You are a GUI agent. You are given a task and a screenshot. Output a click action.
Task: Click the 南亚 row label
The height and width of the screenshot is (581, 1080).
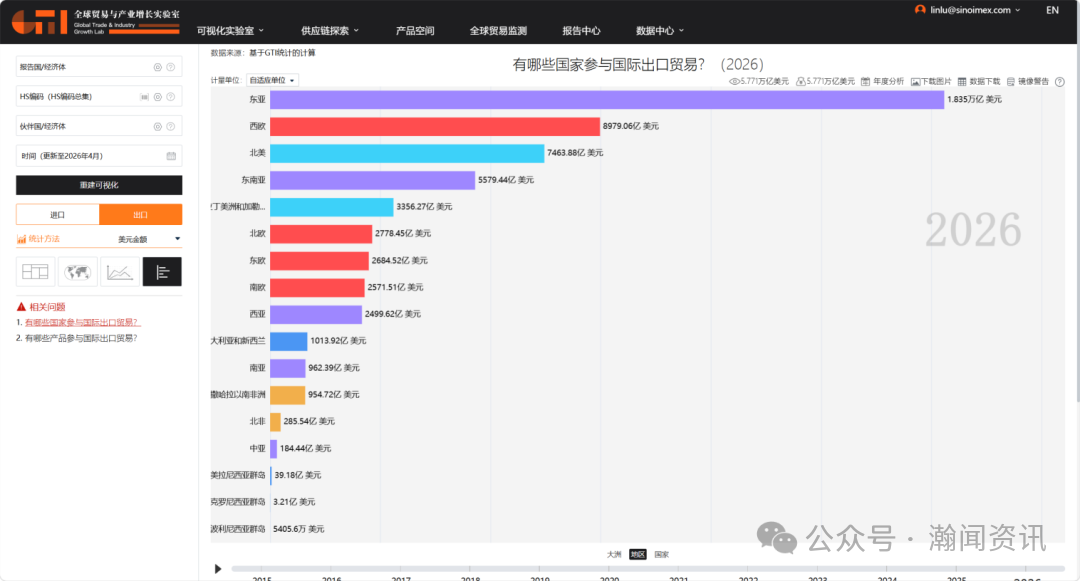258,368
